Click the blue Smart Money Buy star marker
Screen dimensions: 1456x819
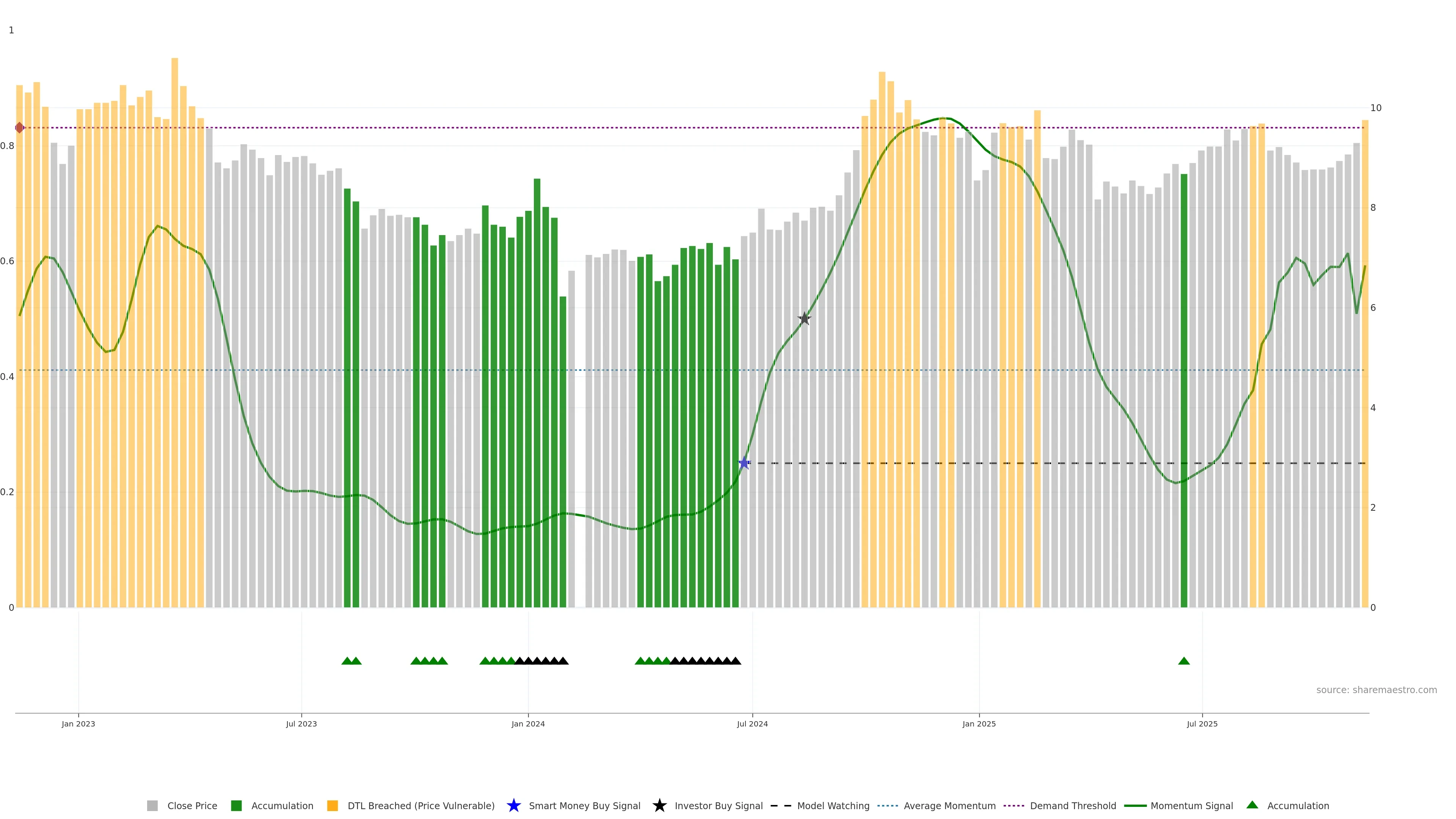[x=744, y=463]
